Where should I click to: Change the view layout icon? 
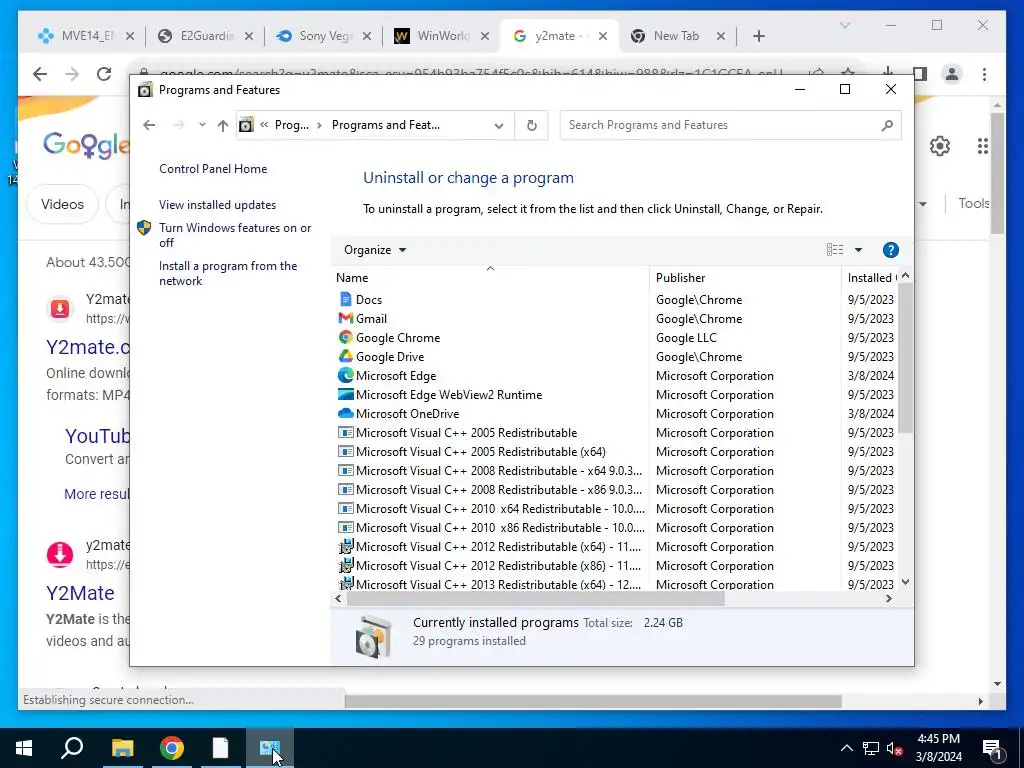point(835,249)
